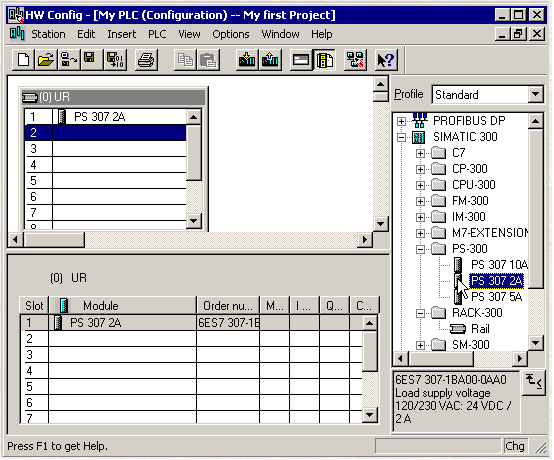Click the Slot column header

(x=34, y=306)
